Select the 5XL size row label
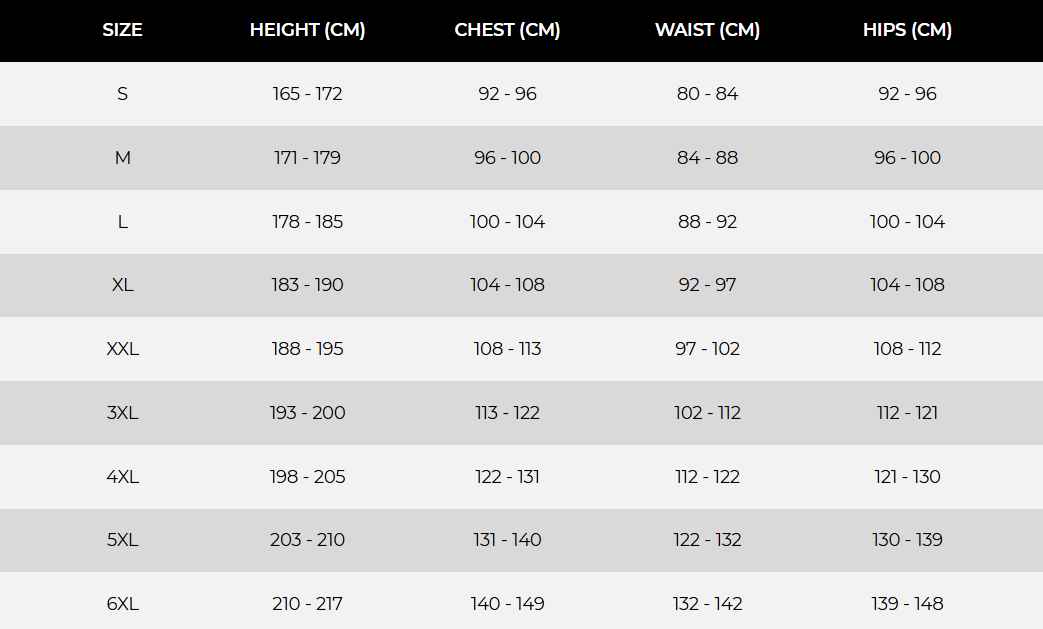 pyautogui.click(x=122, y=540)
